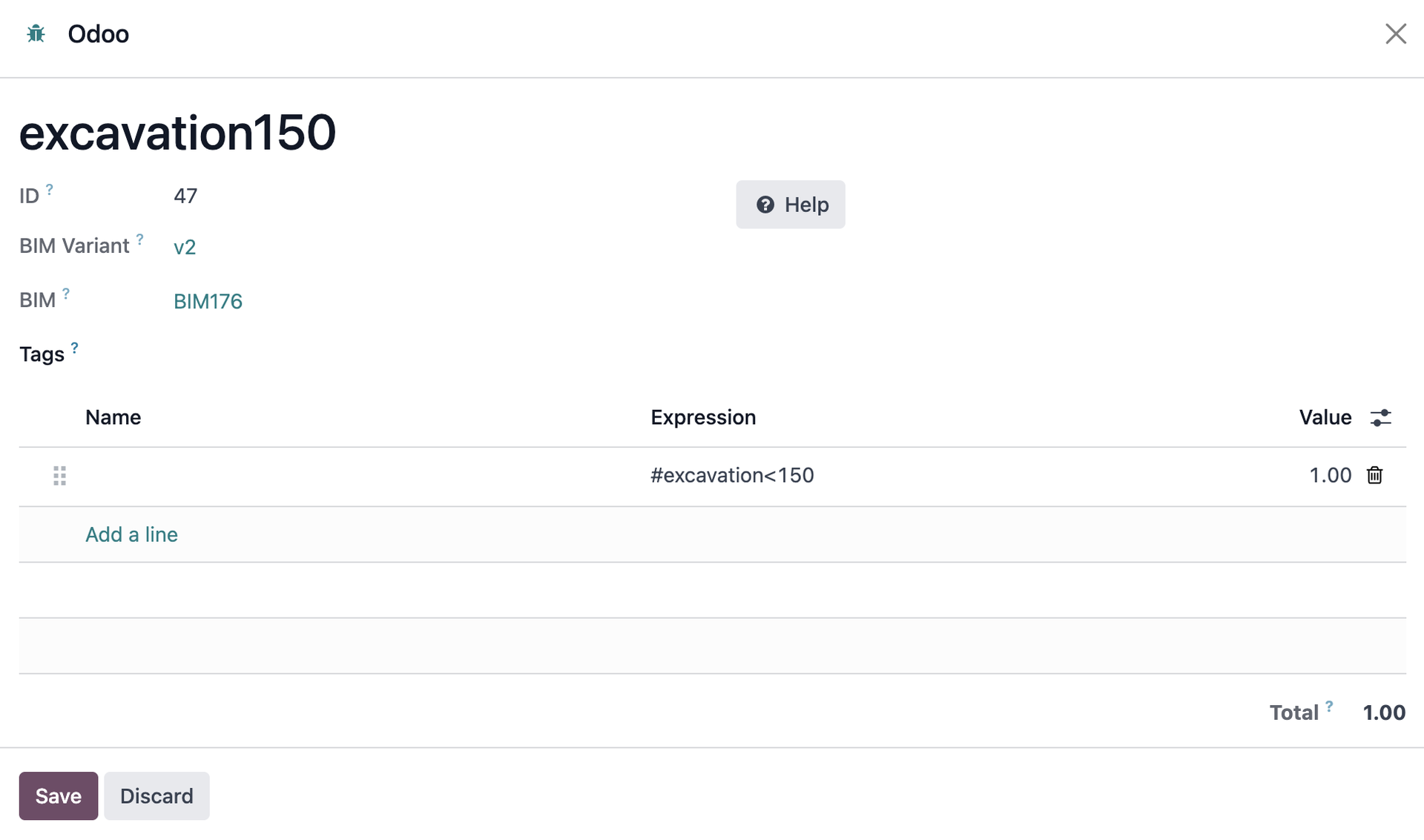Sort by the Expression column header
Image resolution: width=1424 pixels, height=840 pixels.
click(703, 417)
